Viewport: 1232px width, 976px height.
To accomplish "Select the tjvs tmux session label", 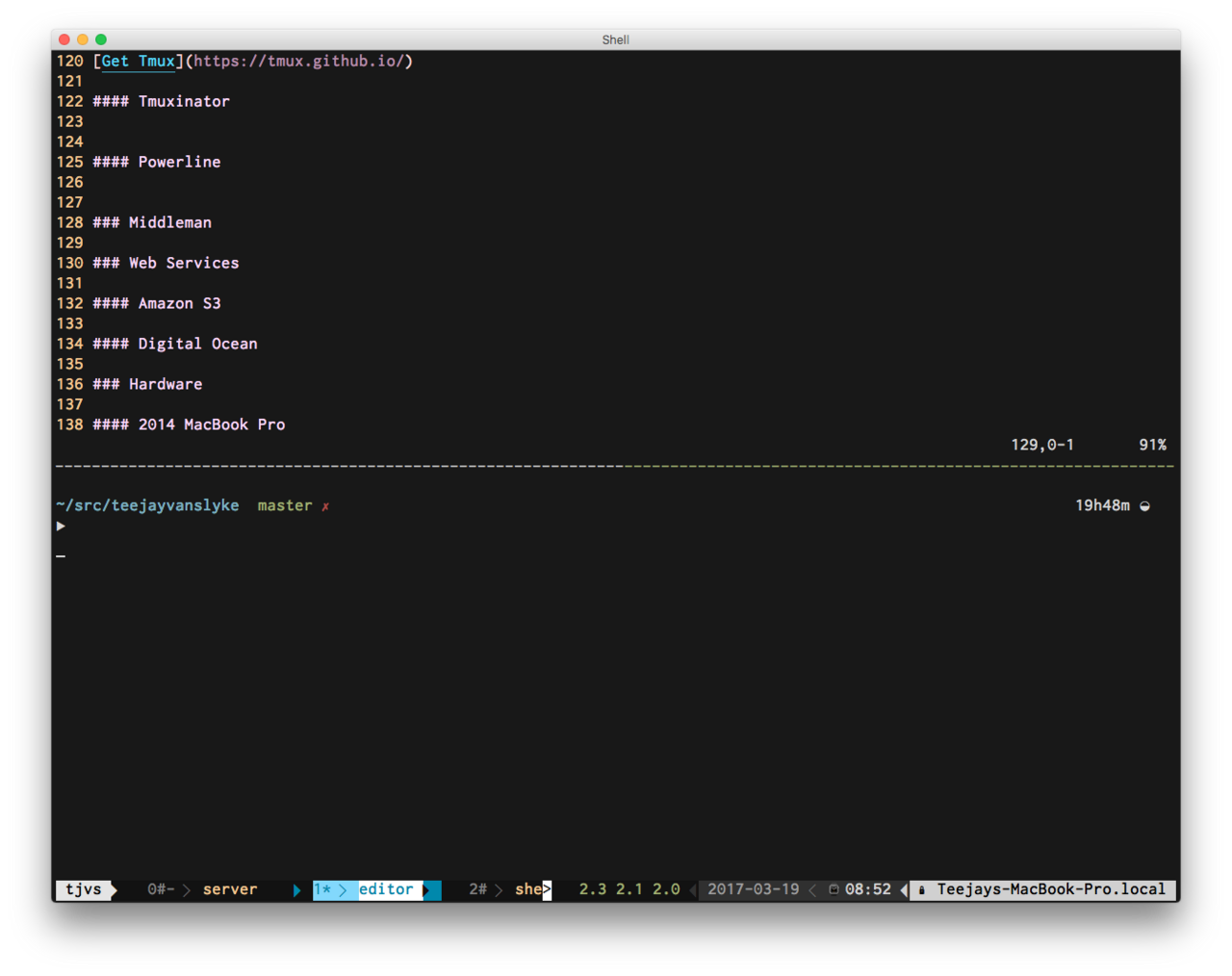I will click(x=83, y=889).
